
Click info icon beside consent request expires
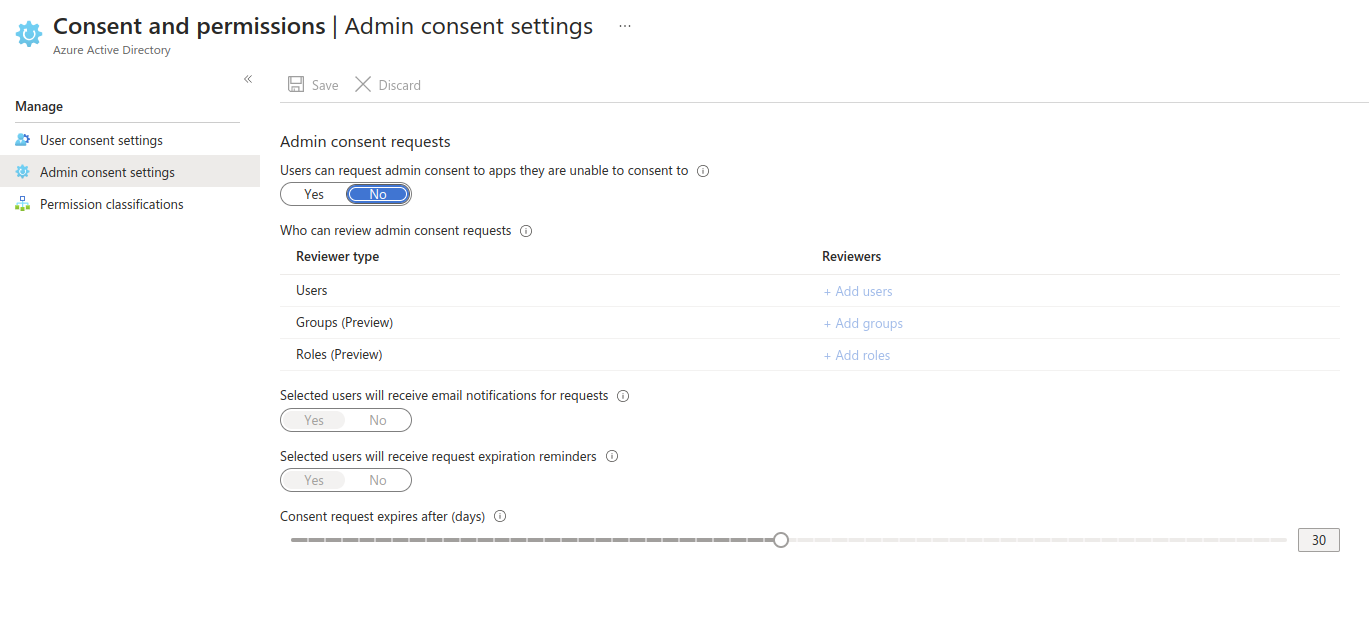pos(500,517)
